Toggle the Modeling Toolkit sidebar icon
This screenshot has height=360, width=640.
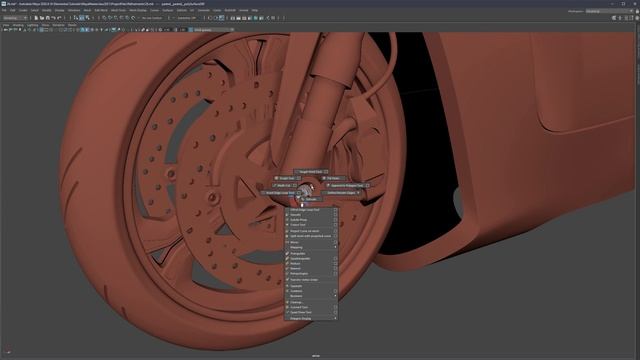pyautogui.click(x=613, y=18)
